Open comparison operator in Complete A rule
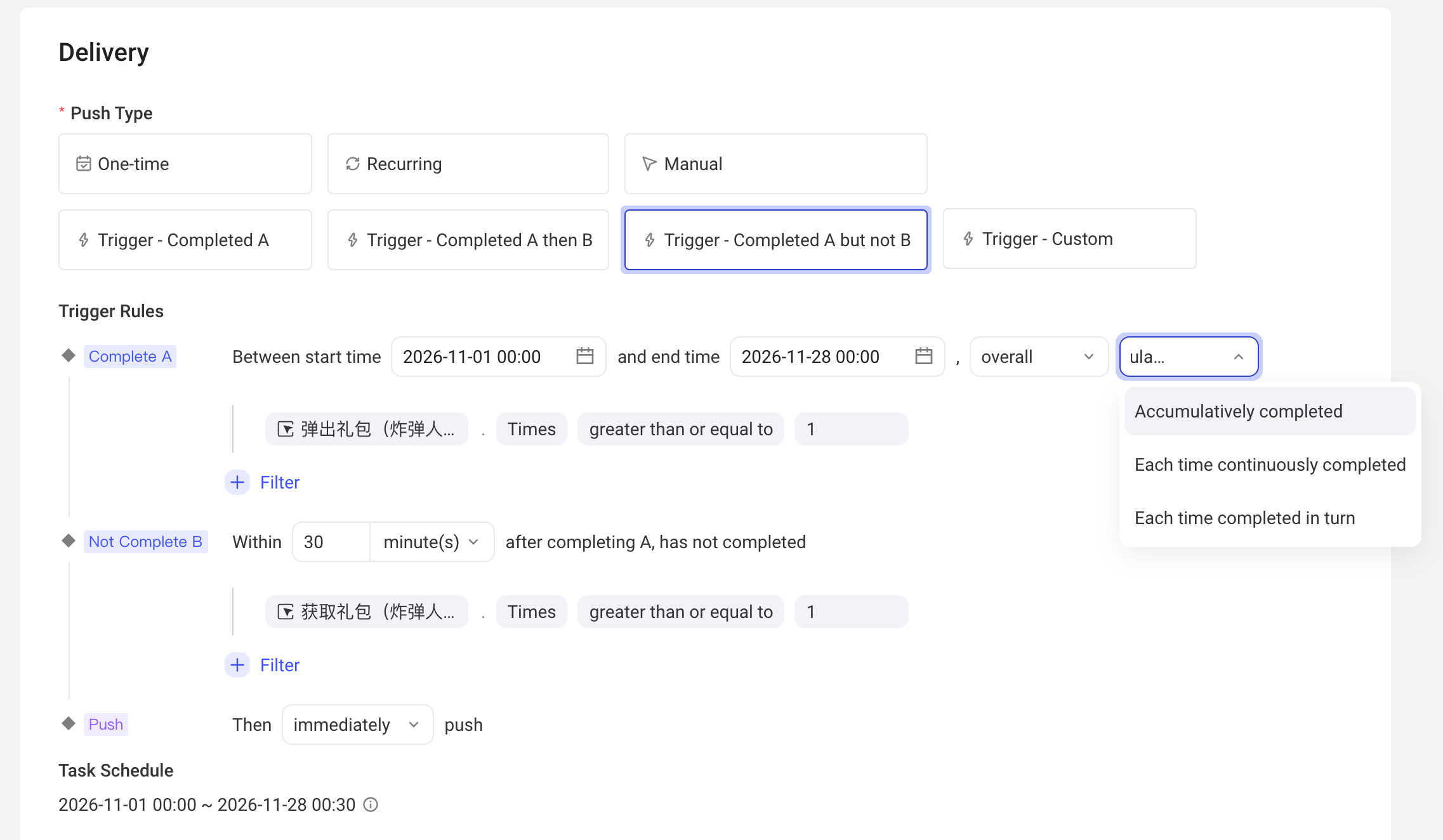The height and width of the screenshot is (840, 1443). [680, 429]
